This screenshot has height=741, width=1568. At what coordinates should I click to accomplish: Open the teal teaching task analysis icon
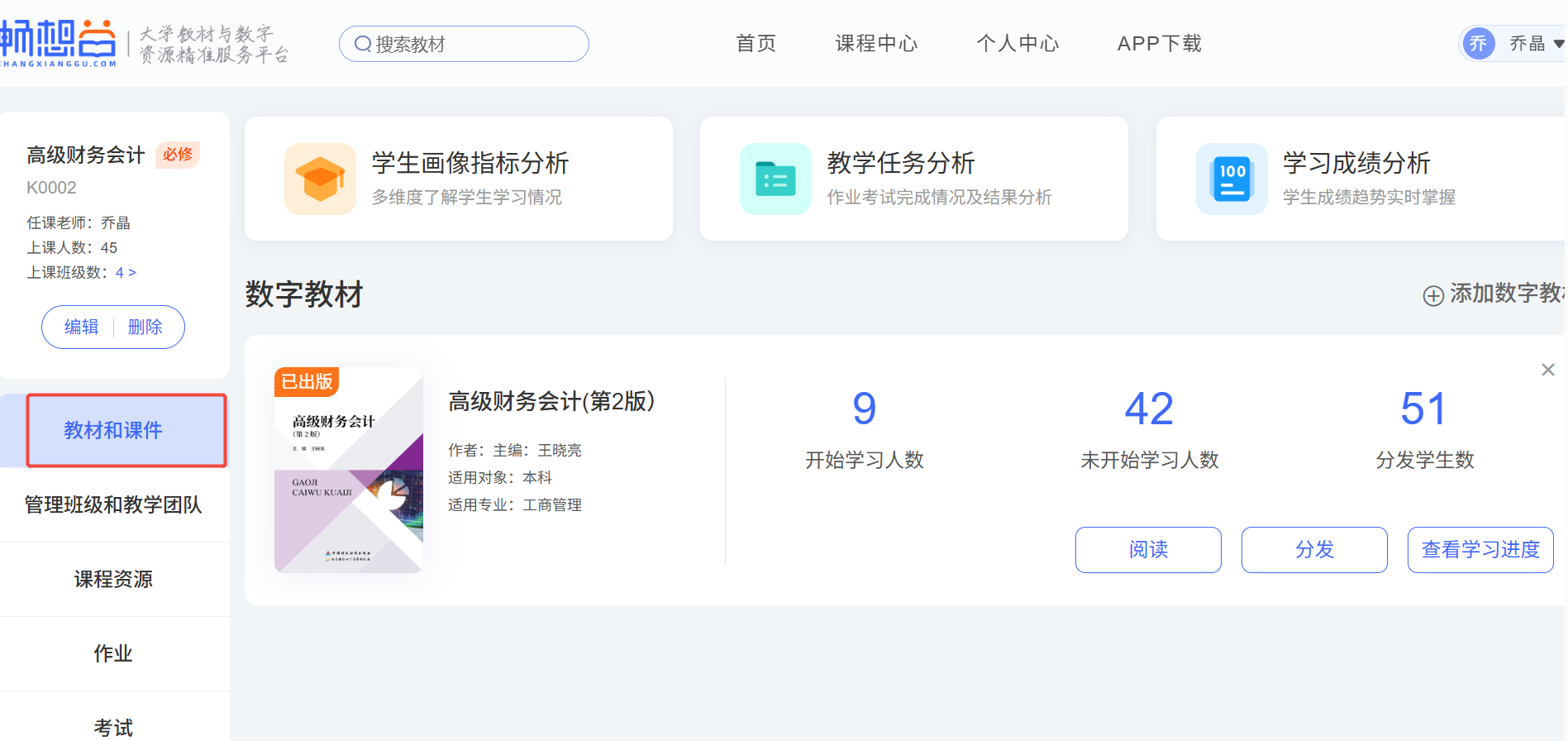(775, 179)
